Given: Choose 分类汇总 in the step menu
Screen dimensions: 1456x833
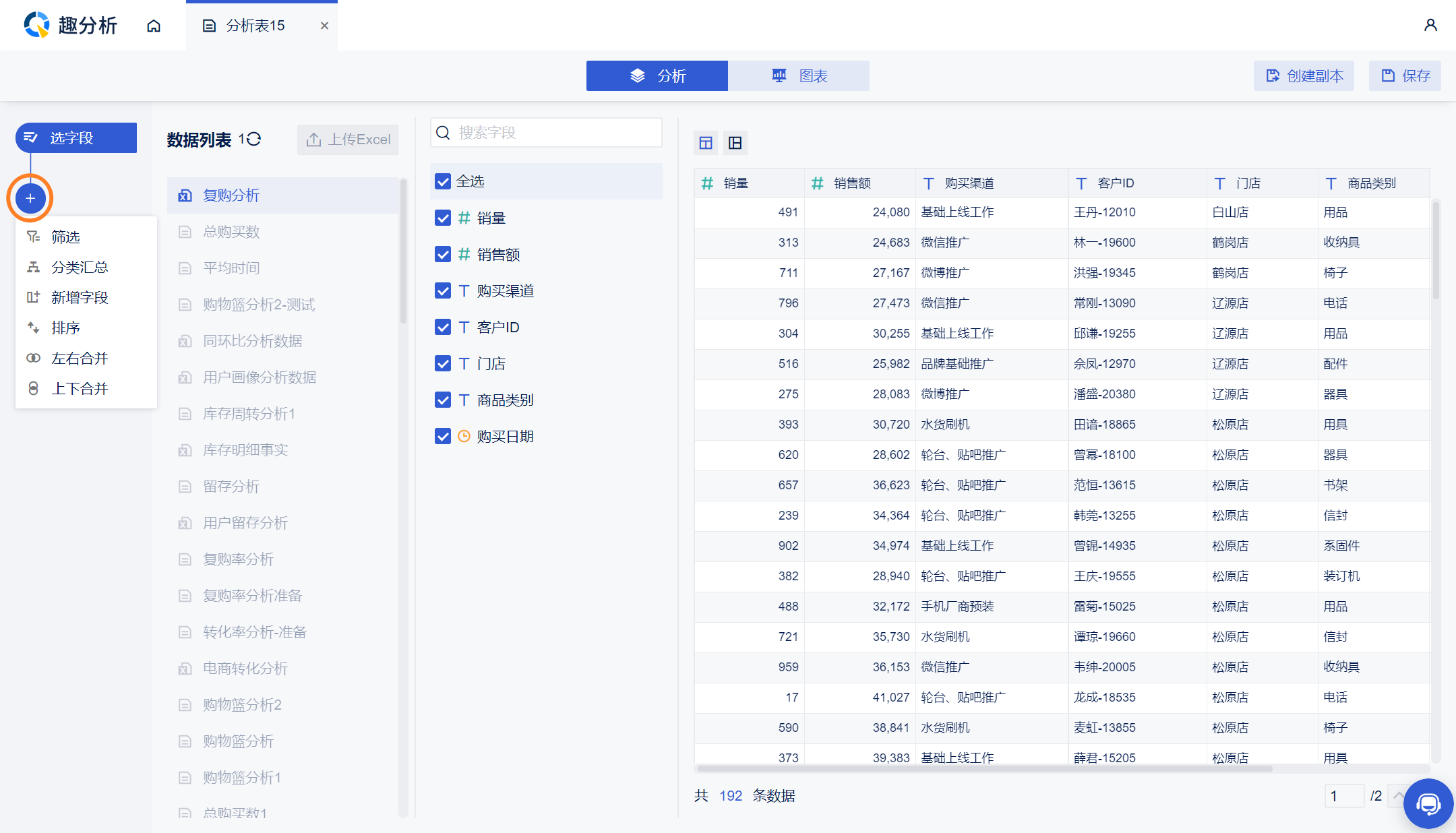Looking at the screenshot, I should (x=80, y=268).
